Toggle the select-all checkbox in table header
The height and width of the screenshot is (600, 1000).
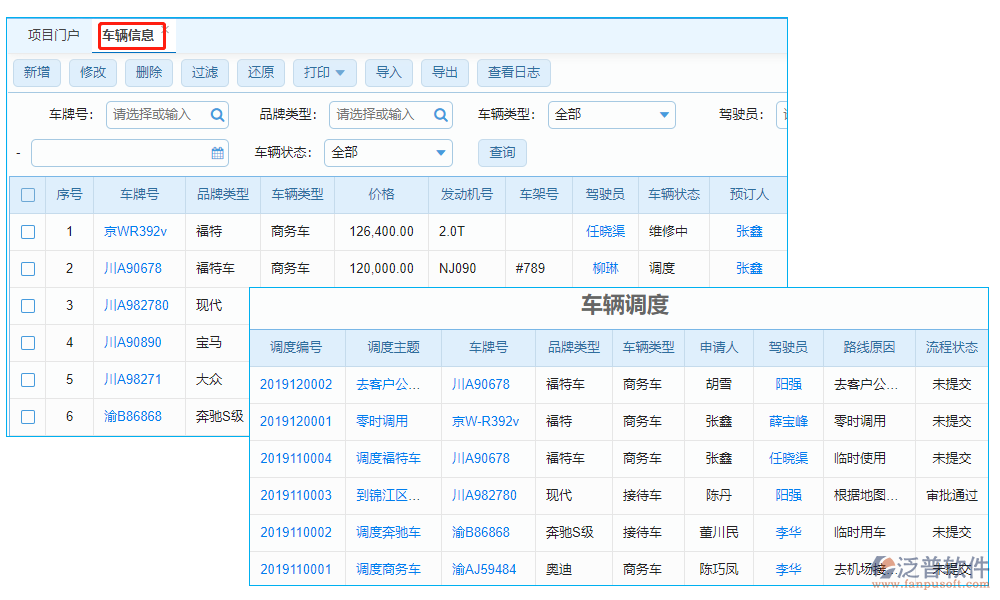click(27, 194)
